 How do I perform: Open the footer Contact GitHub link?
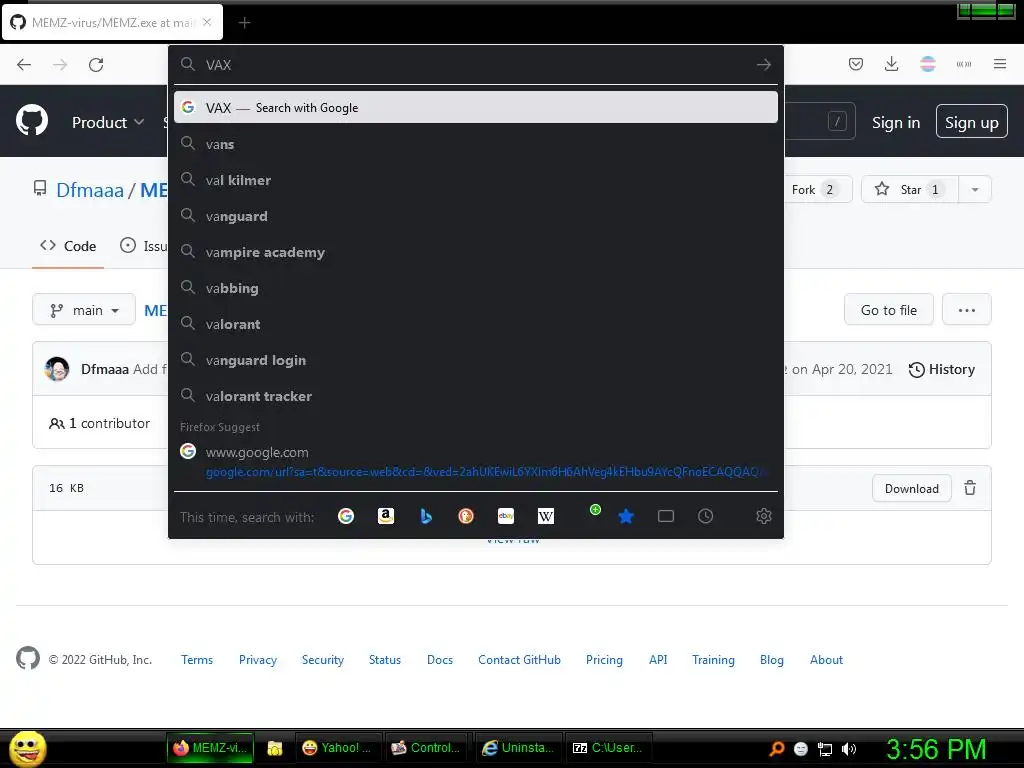(519, 660)
